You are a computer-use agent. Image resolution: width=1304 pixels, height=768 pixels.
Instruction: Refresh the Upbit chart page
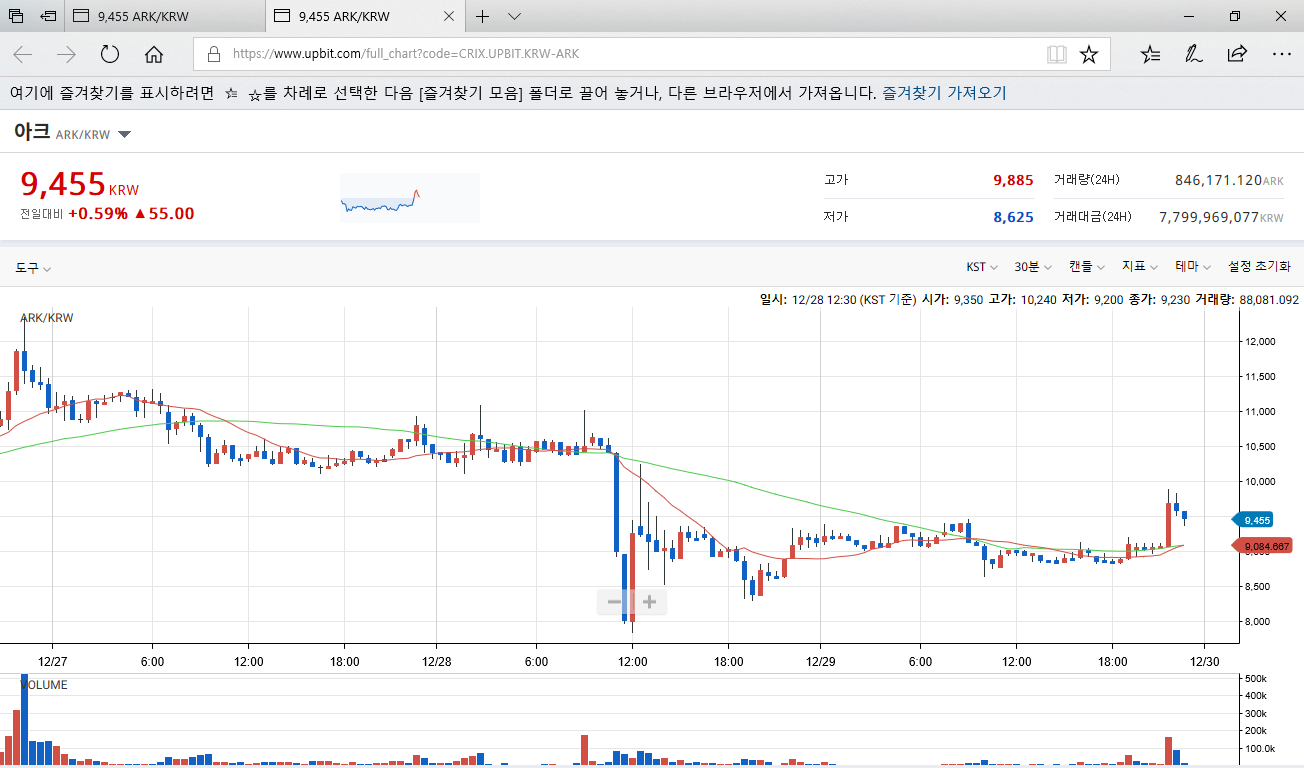tap(111, 54)
